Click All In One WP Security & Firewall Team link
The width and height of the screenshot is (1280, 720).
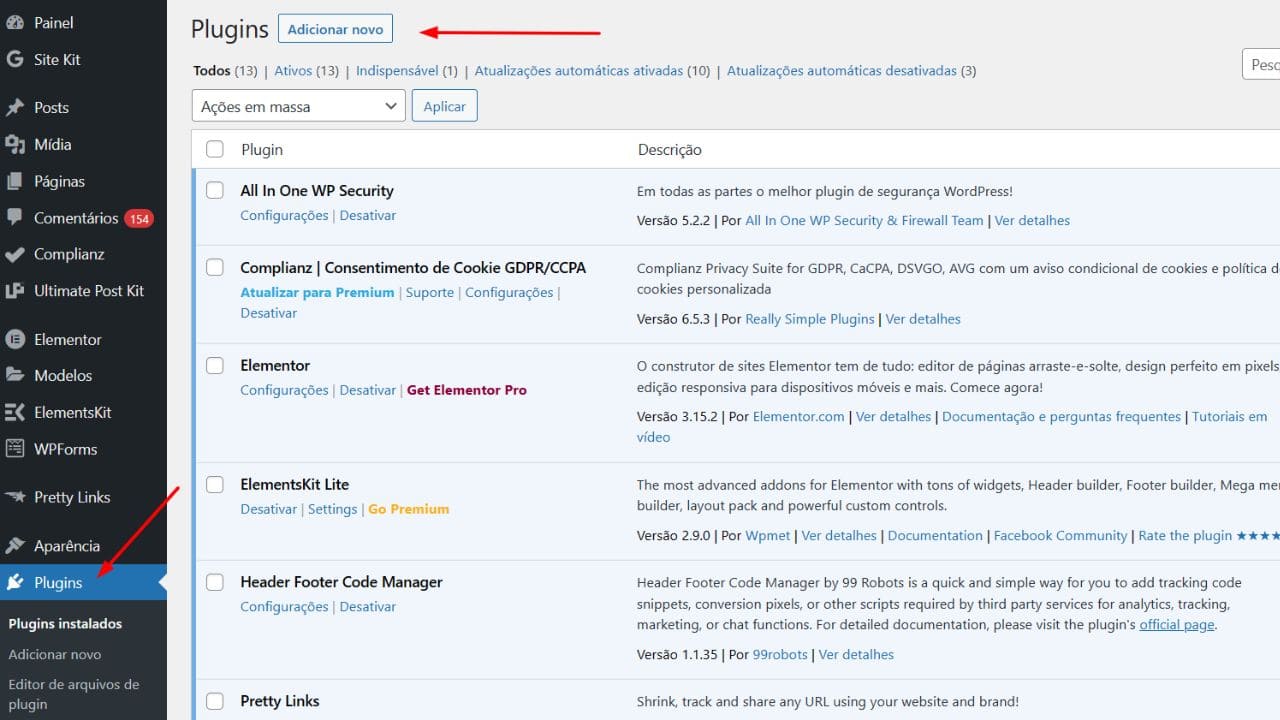click(x=864, y=220)
